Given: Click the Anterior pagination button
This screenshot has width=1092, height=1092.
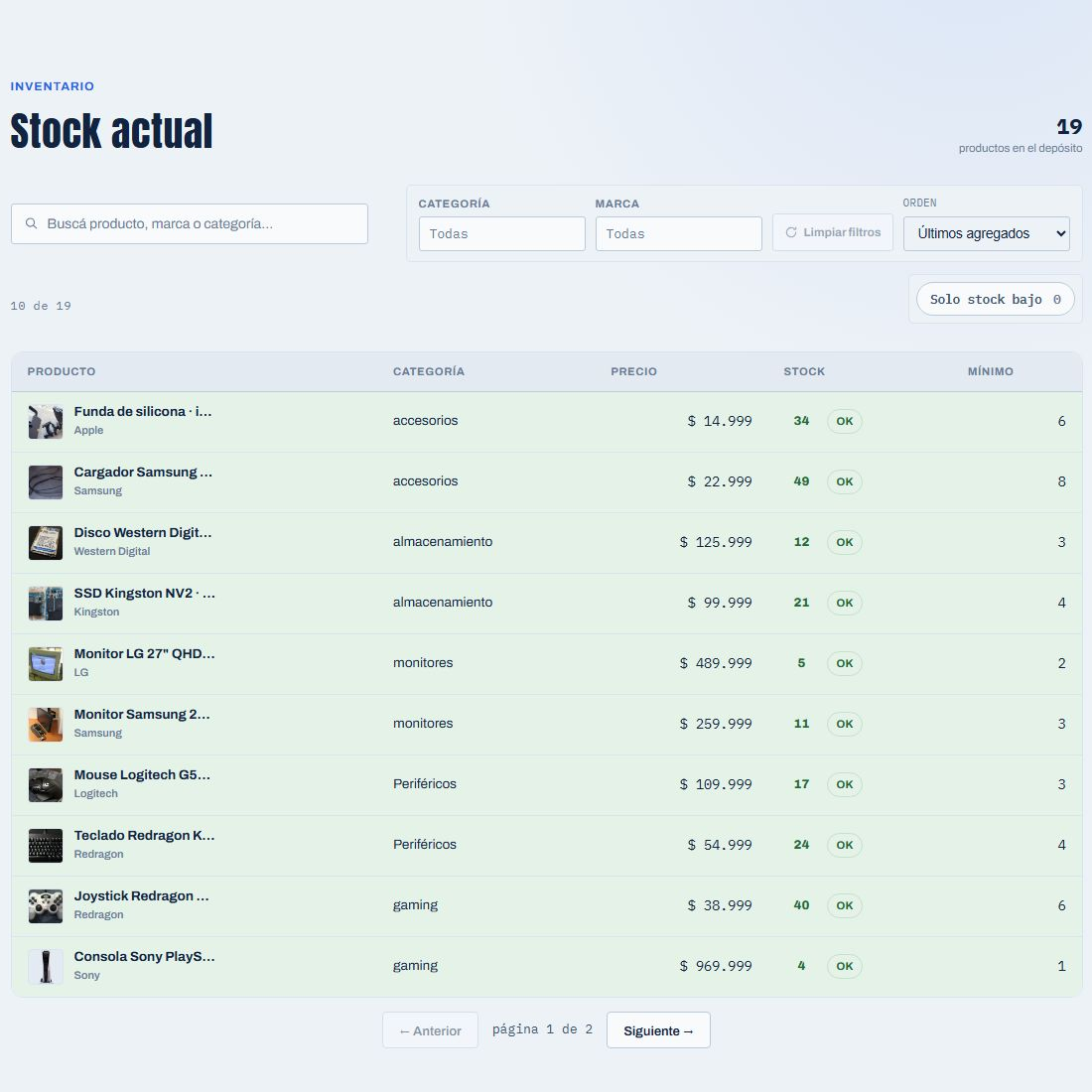Looking at the screenshot, I should point(430,1030).
